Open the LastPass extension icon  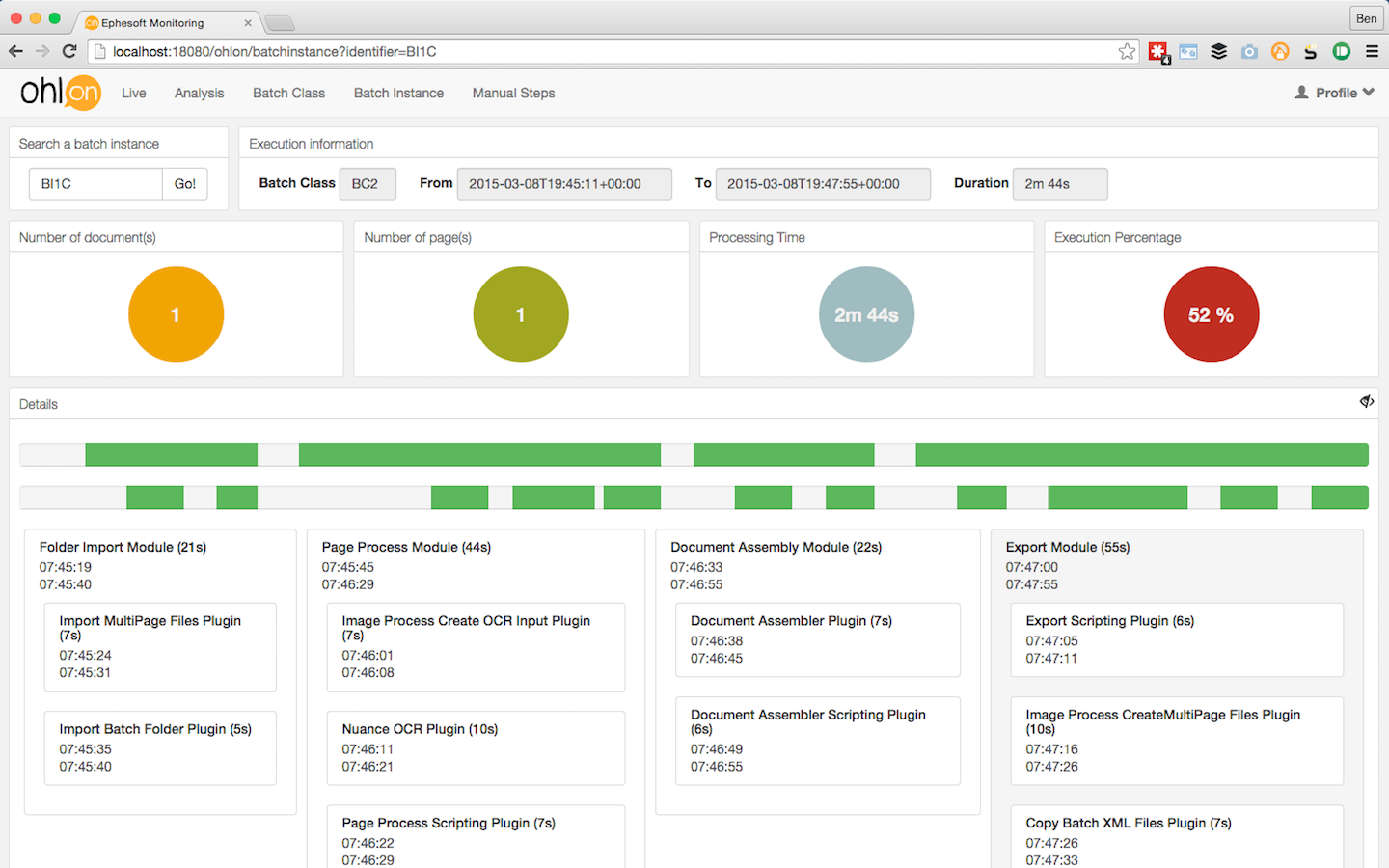(1157, 51)
